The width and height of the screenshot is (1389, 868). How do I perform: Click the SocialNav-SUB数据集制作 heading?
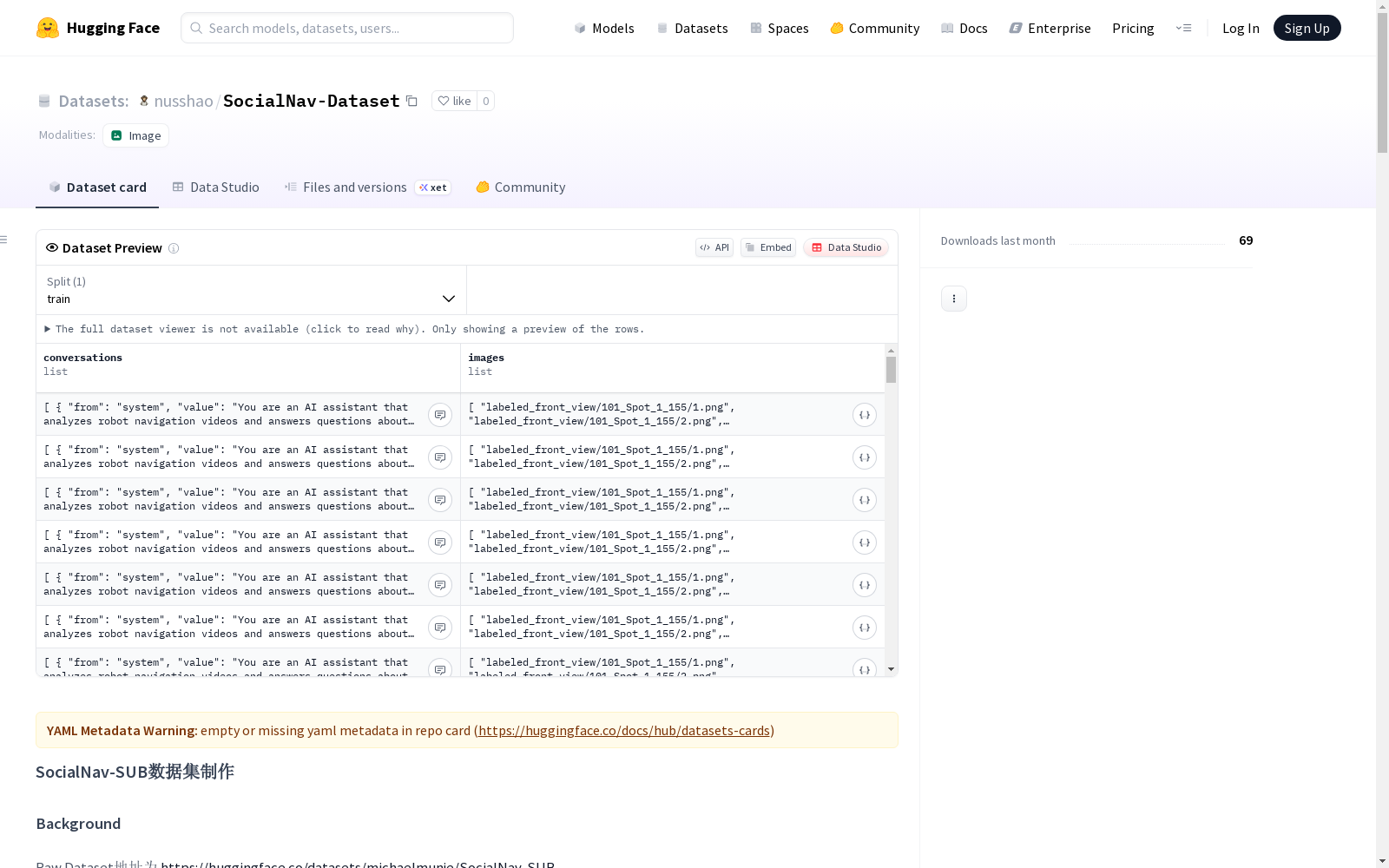(x=135, y=772)
